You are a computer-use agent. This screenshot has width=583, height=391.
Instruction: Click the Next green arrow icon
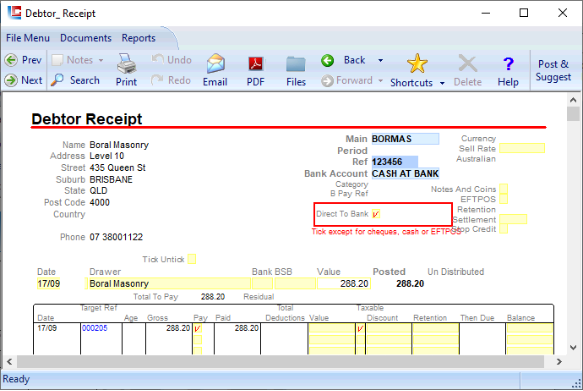pos(11,80)
